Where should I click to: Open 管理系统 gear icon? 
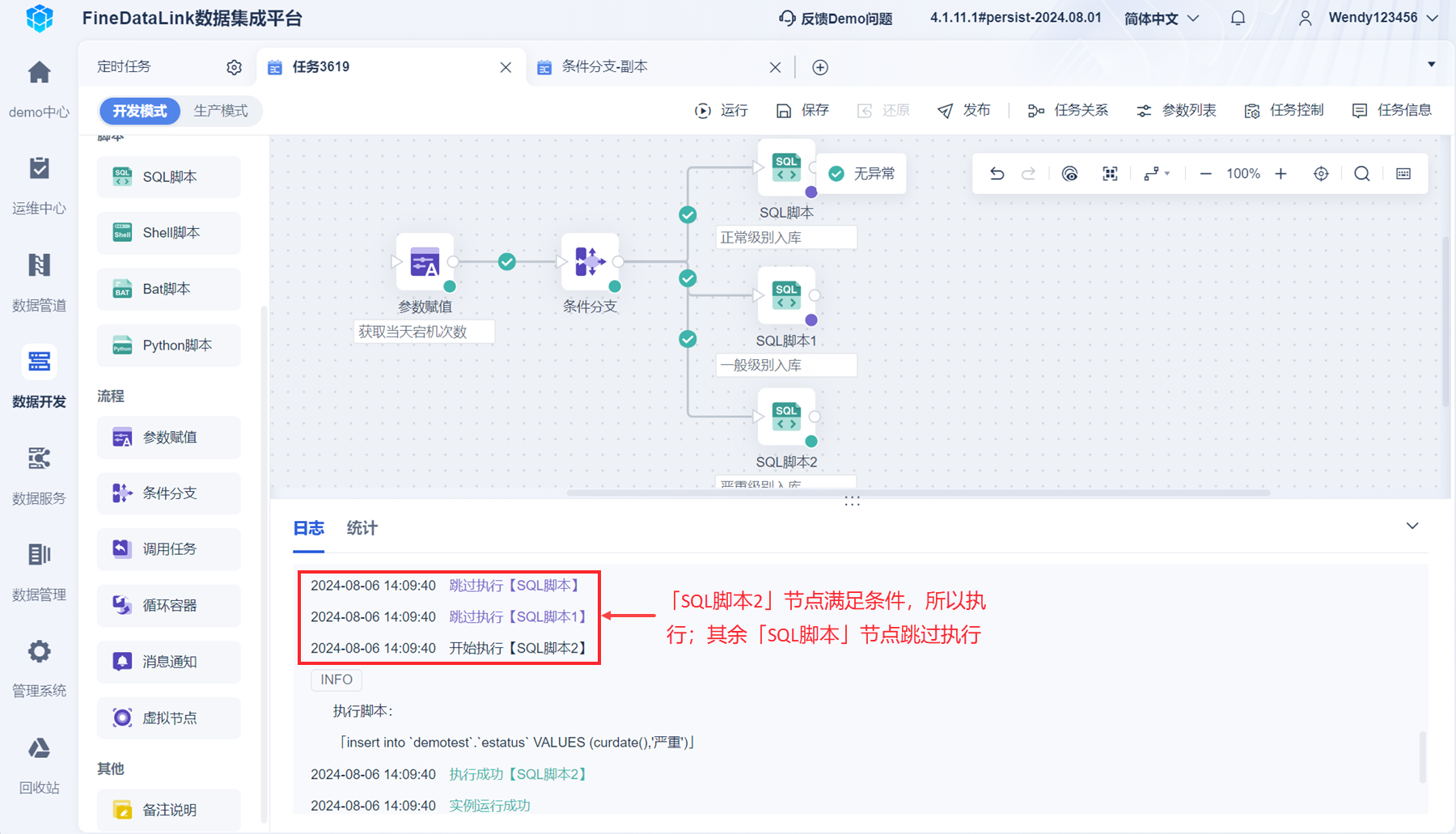[39, 651]
